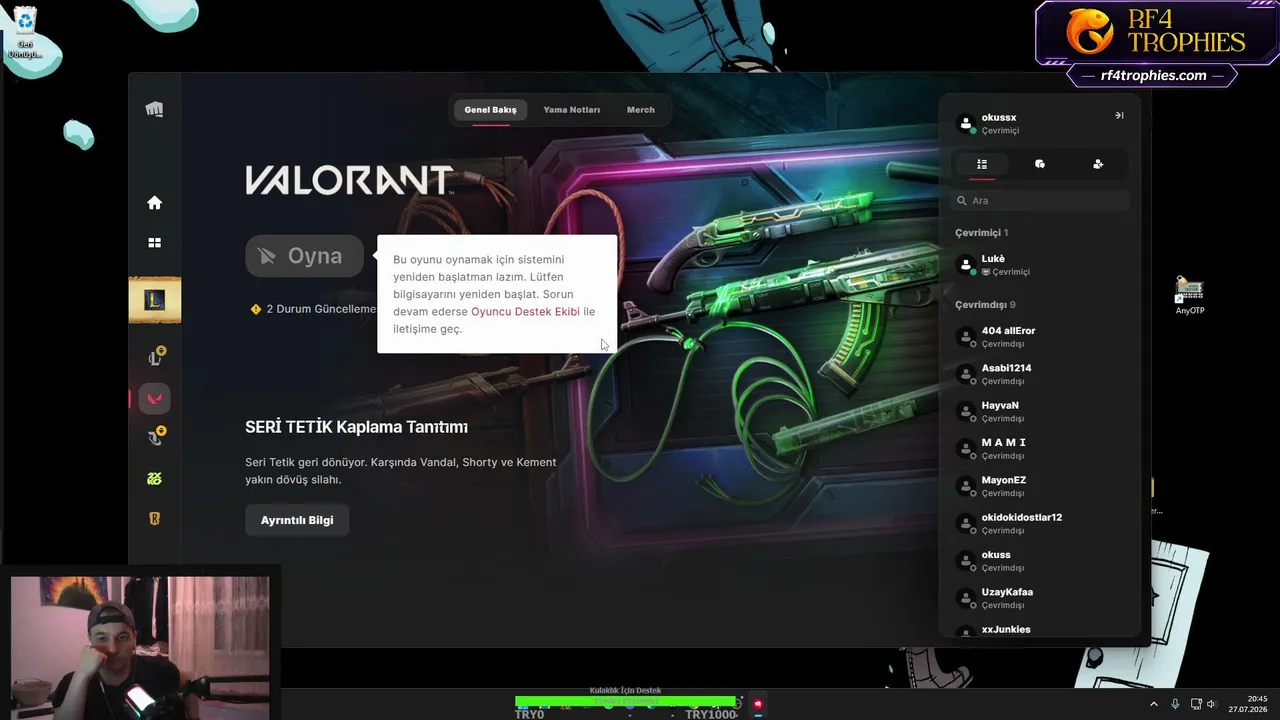Open the Oyuncu Destek Ekibi link
This screenshot has height=720, width=1280.
click(x=525, y=312)
